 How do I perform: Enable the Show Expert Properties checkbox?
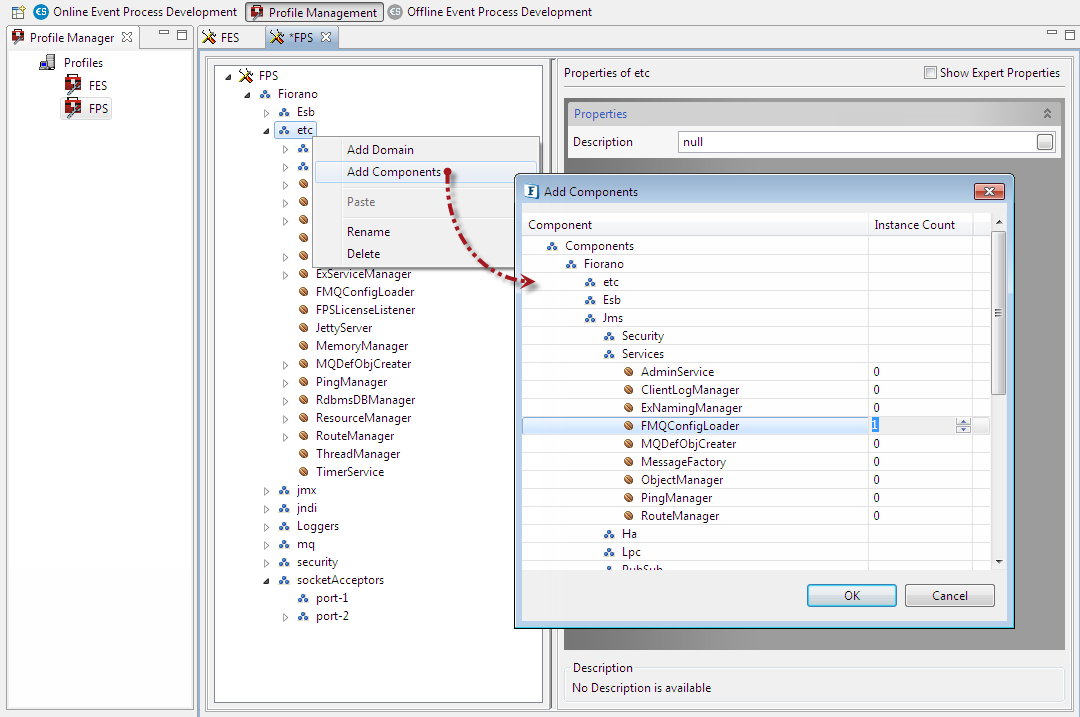(931, 73)
